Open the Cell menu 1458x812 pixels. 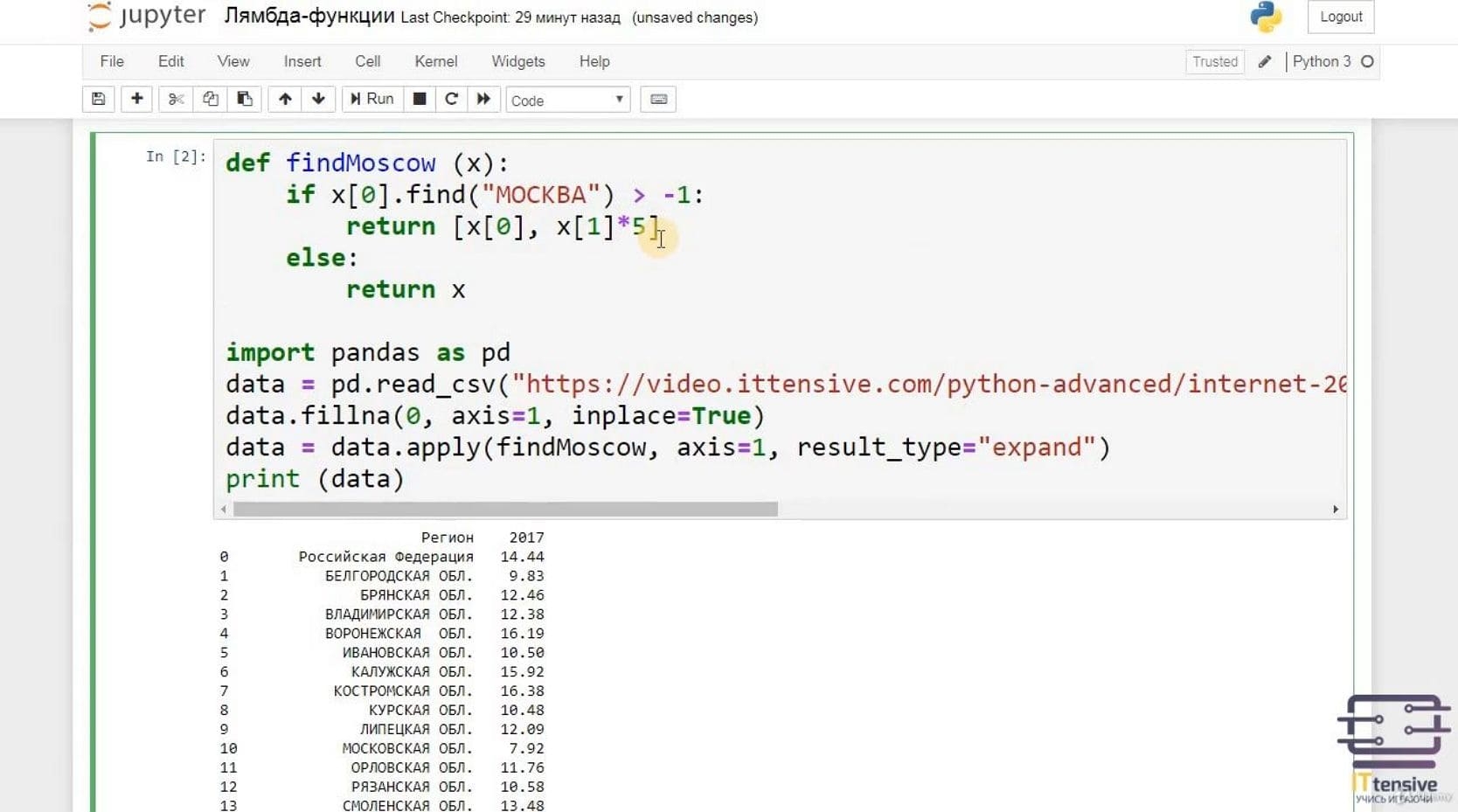(x=368, y=61)
